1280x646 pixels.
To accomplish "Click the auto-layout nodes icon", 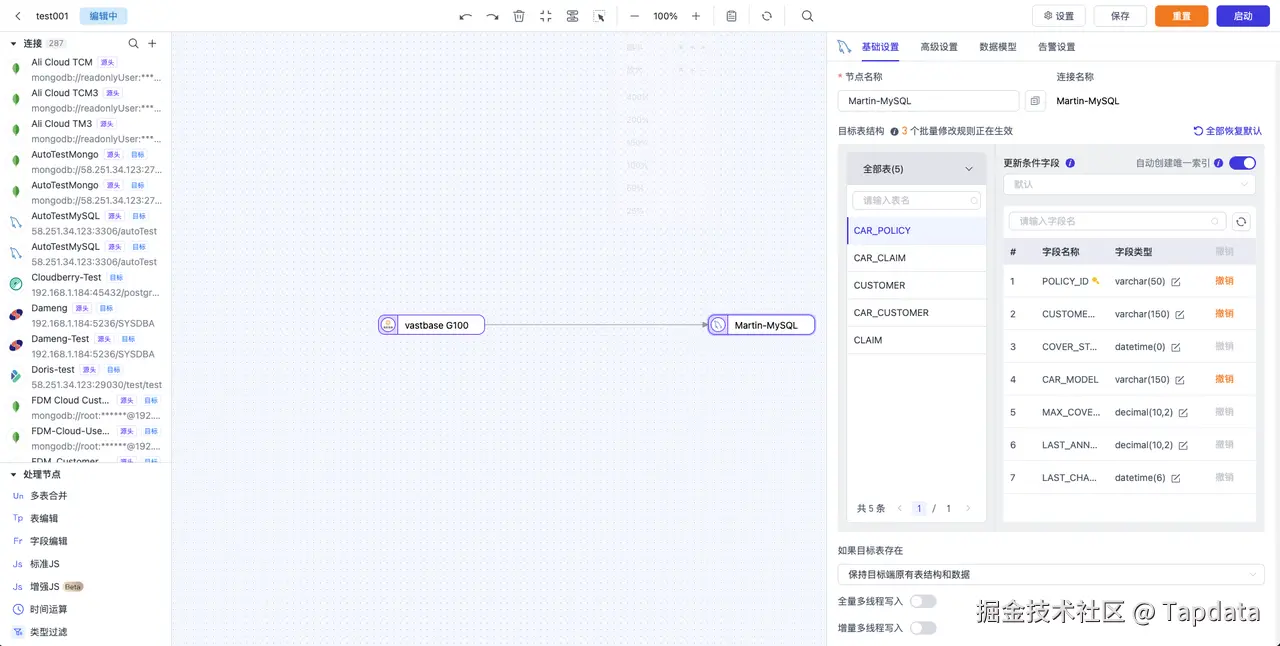I will click(572, 16).
